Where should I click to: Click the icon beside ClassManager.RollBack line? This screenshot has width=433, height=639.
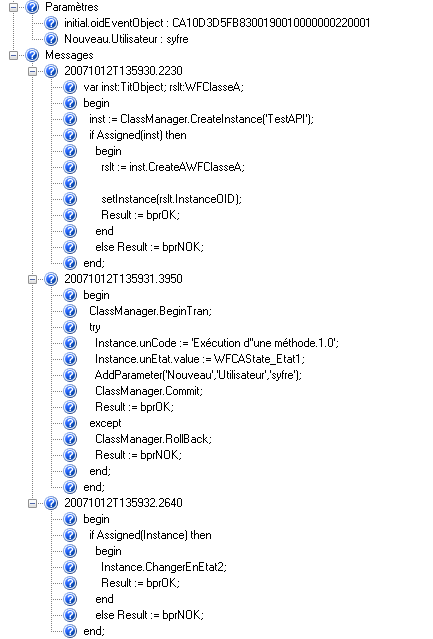pyautogui.click(x=70, y=439)
